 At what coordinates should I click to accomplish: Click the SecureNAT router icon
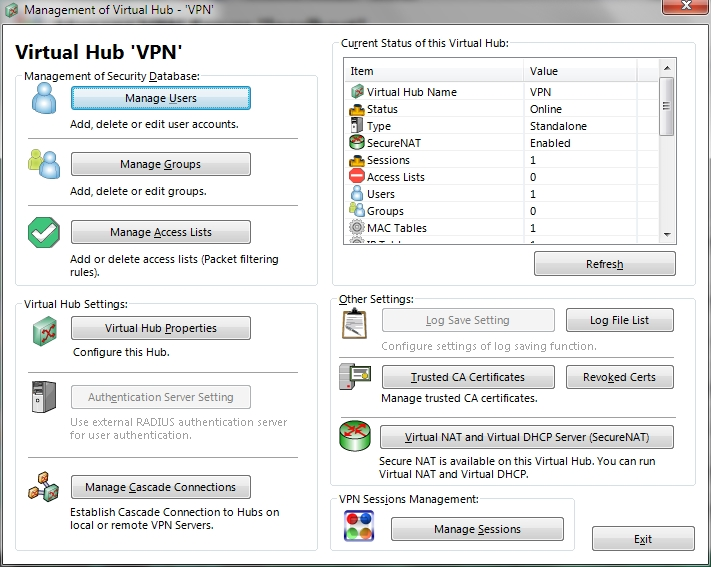[x=355, y=436]
